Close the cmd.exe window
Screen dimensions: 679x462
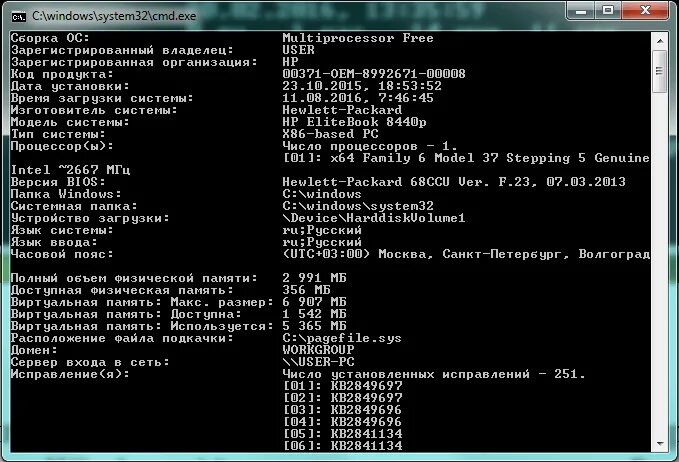point(645,10)
